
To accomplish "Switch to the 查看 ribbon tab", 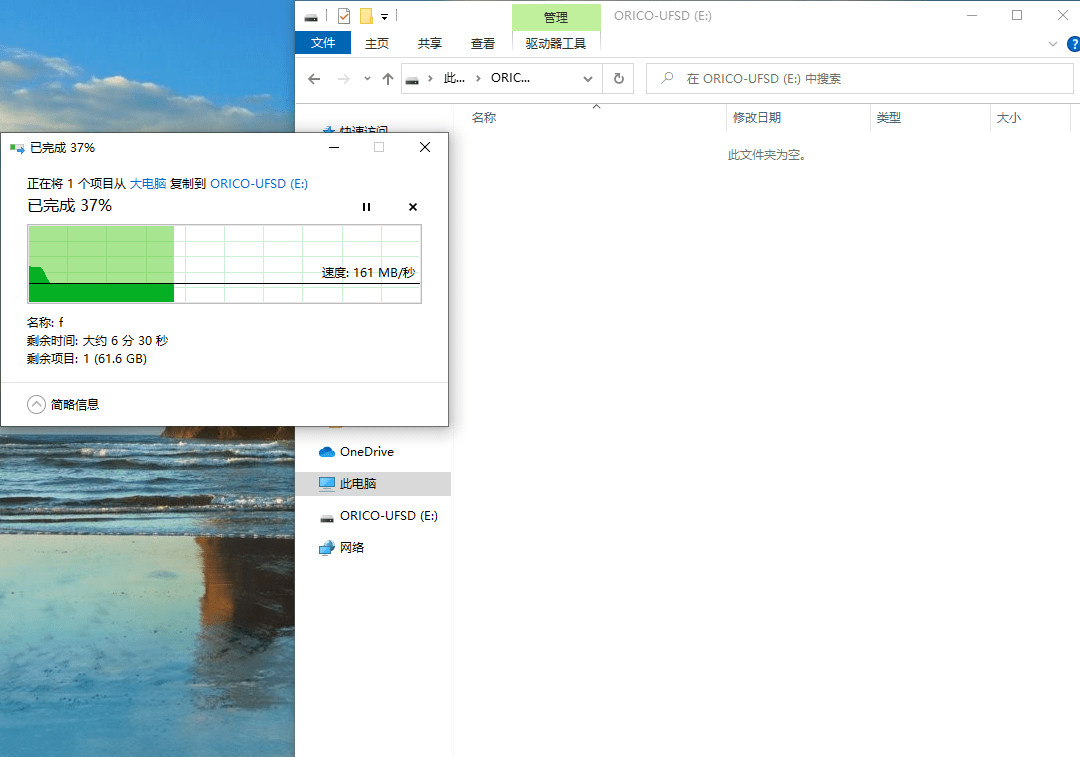I will (x=483, y=43).
